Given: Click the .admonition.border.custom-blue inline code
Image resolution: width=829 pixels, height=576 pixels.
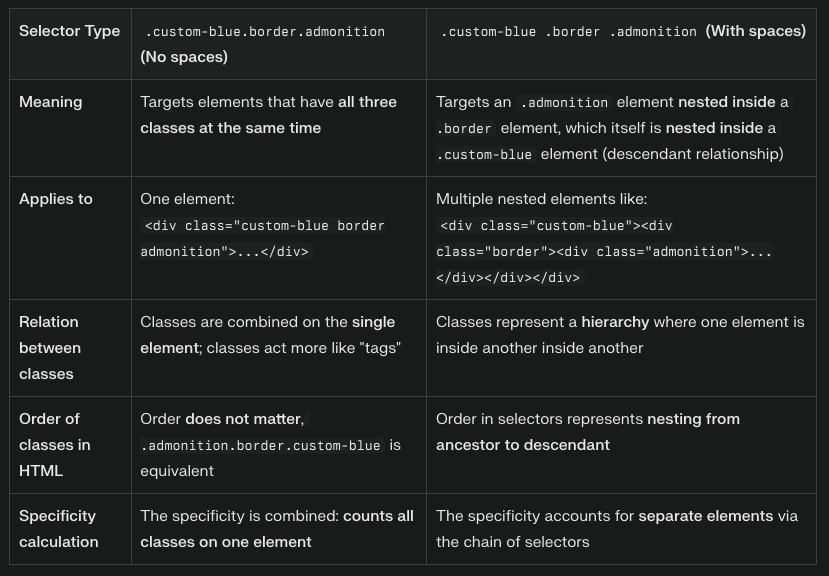Looking at the screenshot, I should point(262,445).
